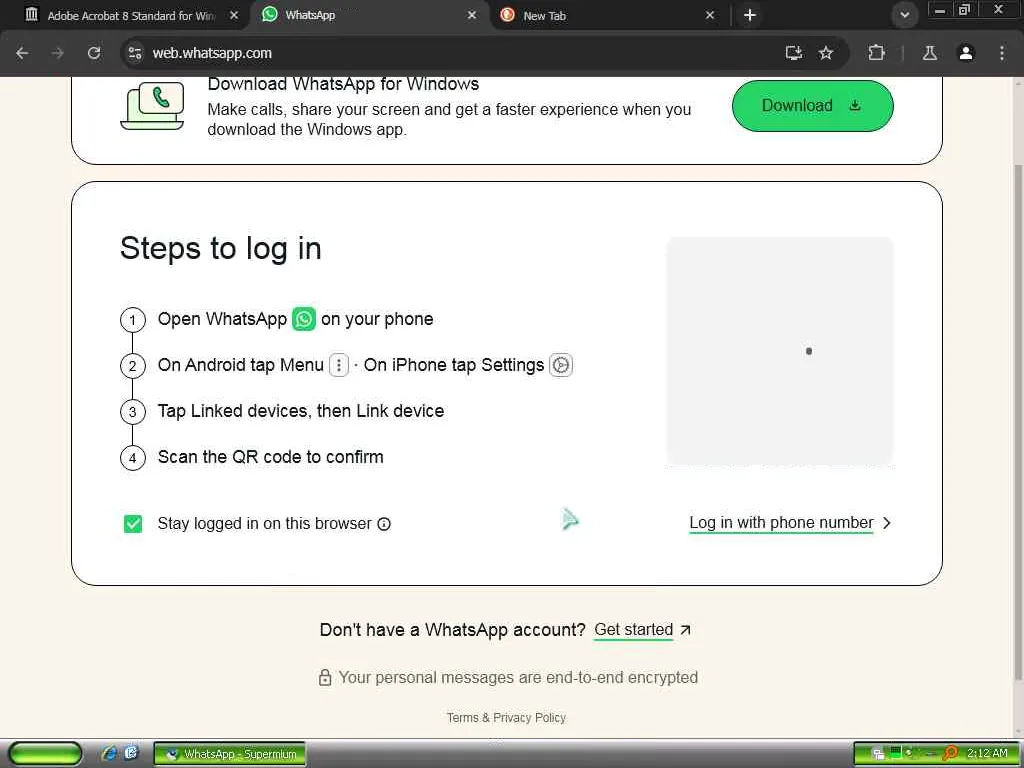This screenshot has height=768, width=1024.
Task: Click the info icon next to Stay logged in
Action: [x=384, y=524]
